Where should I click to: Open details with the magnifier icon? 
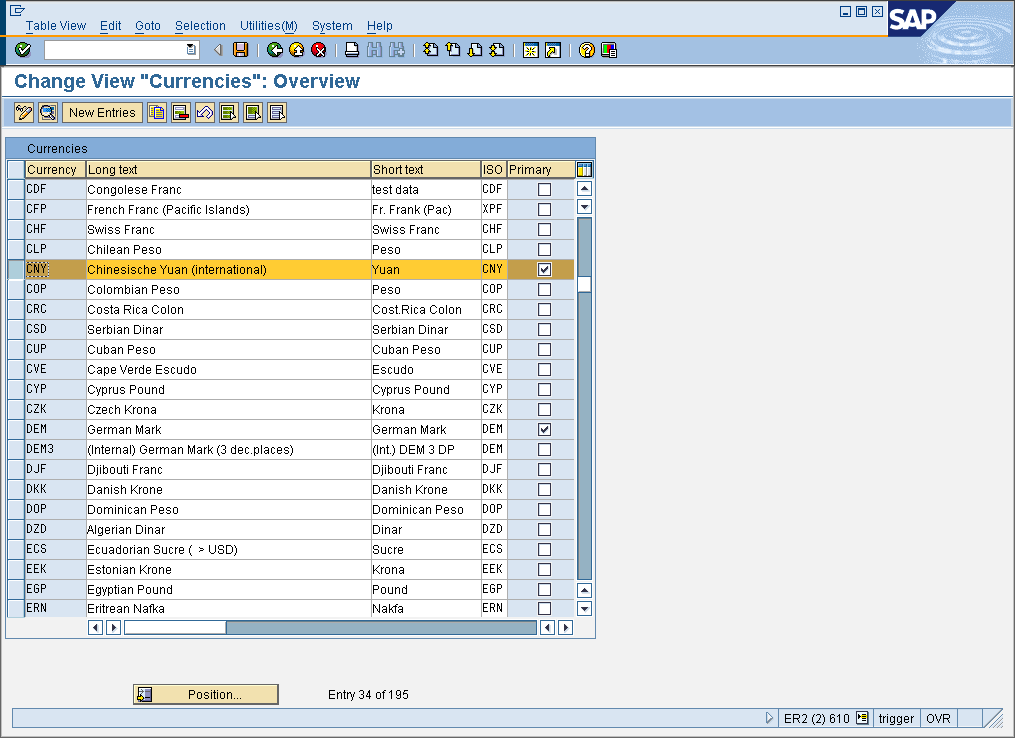47,112
